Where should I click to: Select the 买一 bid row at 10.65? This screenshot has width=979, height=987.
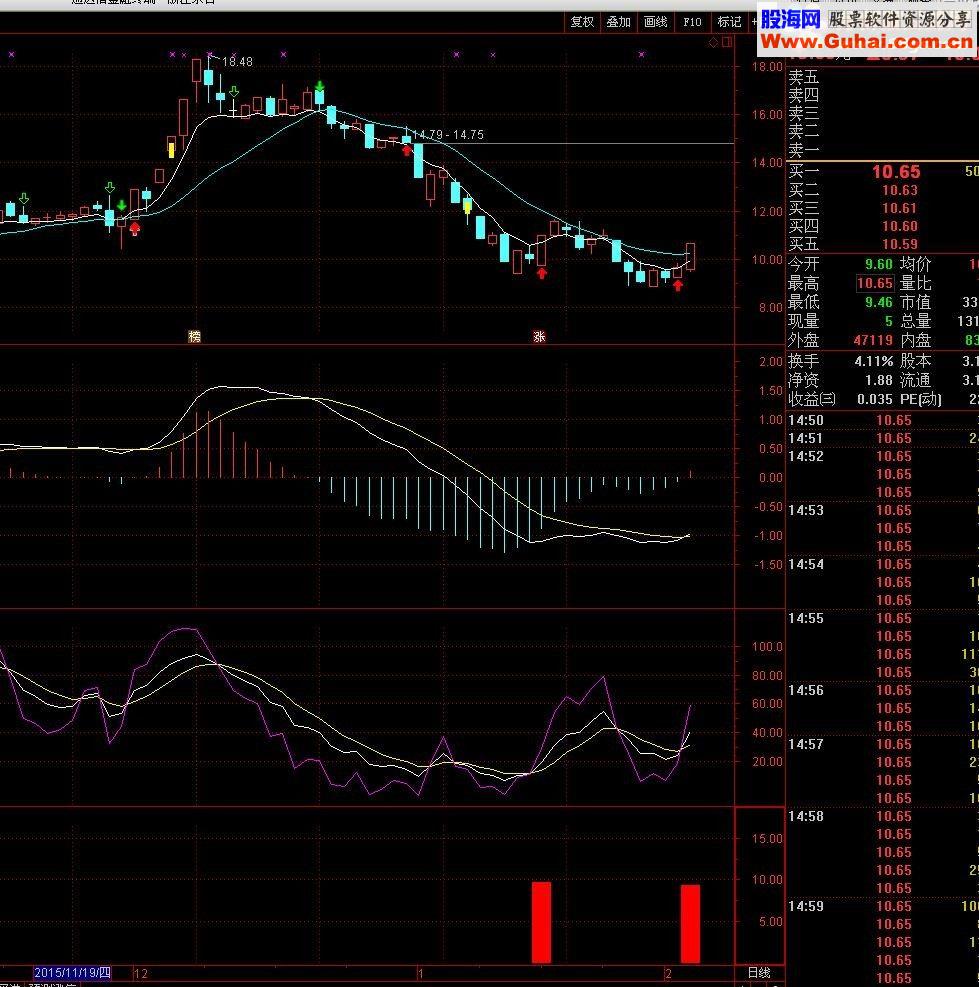pyautogui.click(x=883, y=171)
